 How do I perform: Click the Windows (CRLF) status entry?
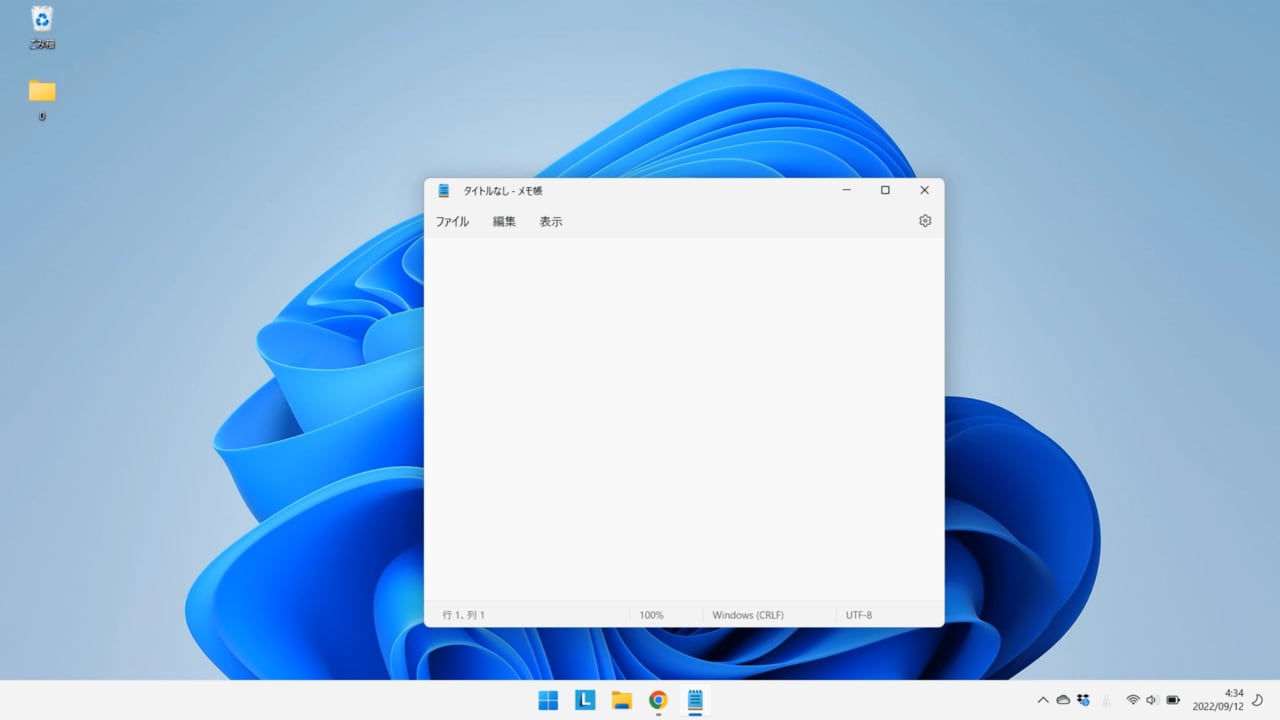pos(748,615)
